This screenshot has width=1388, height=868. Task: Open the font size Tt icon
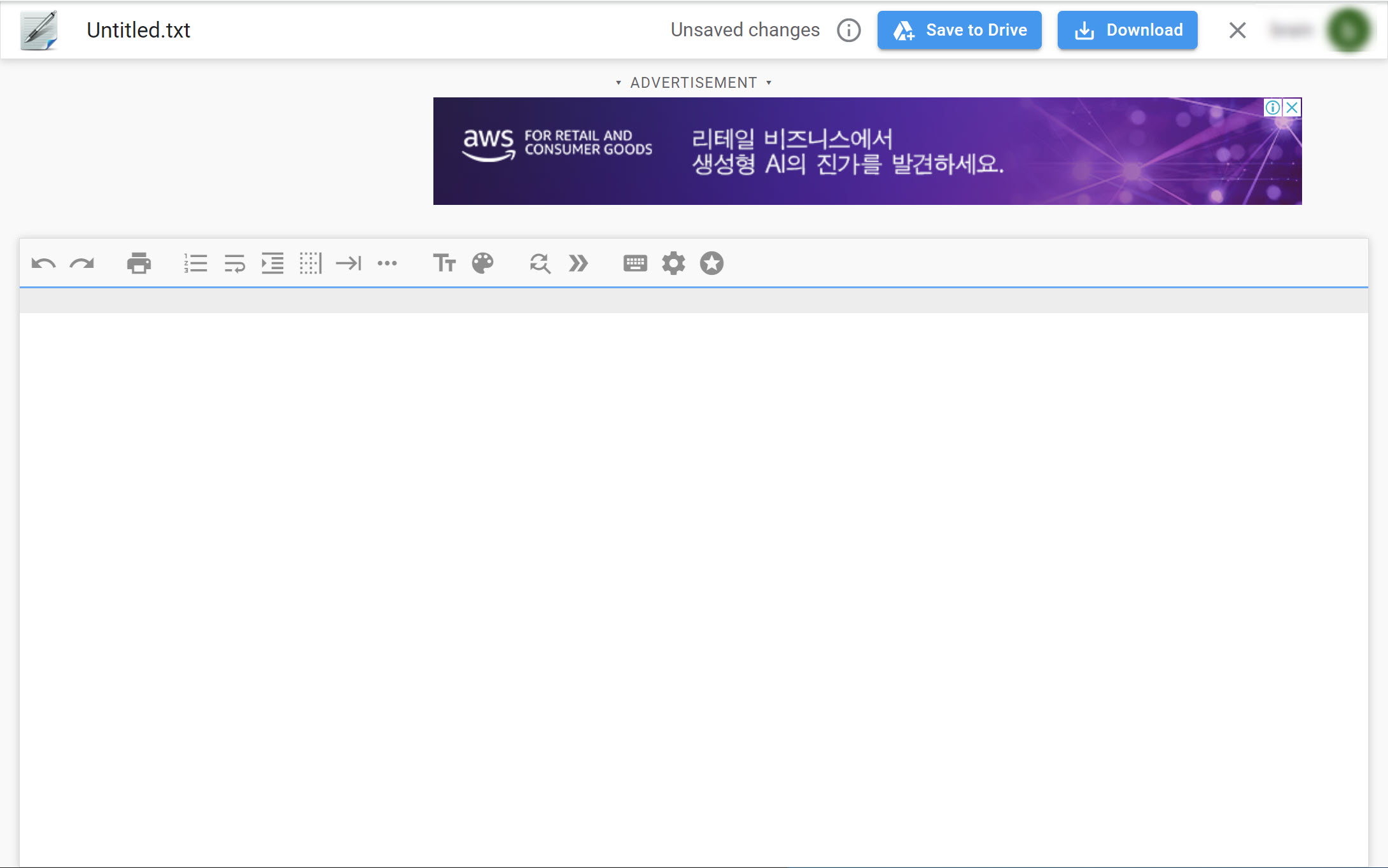(444, 263)
